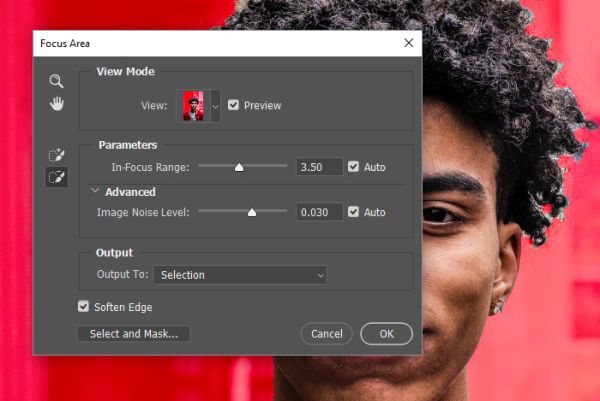600x401 pixels.
Task: Click the In-Focus Range slider handle
Action: [239, 167]
